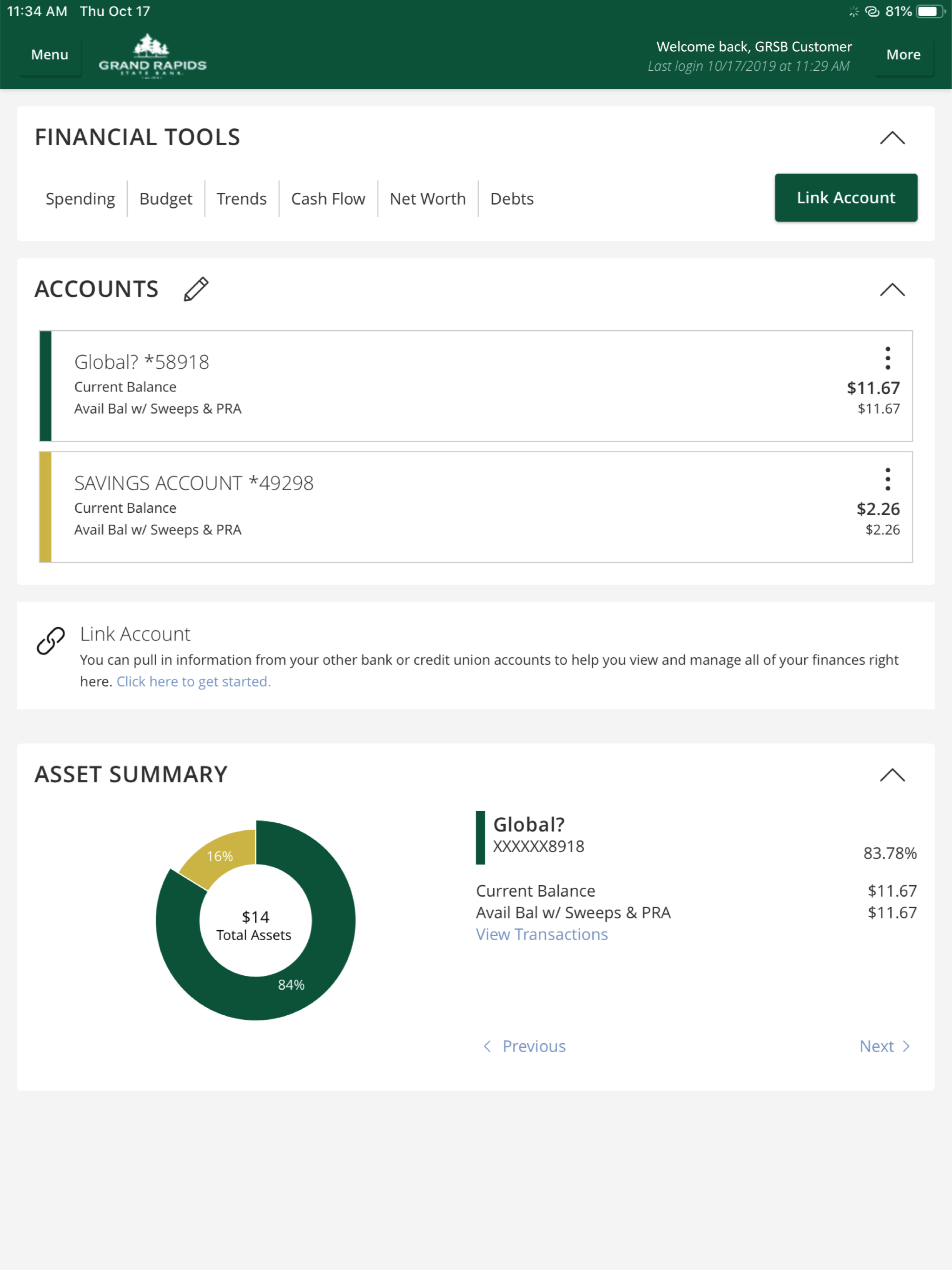
Task: Click the pencil edit icon beside Accounts
Action: tap(196, 289)
